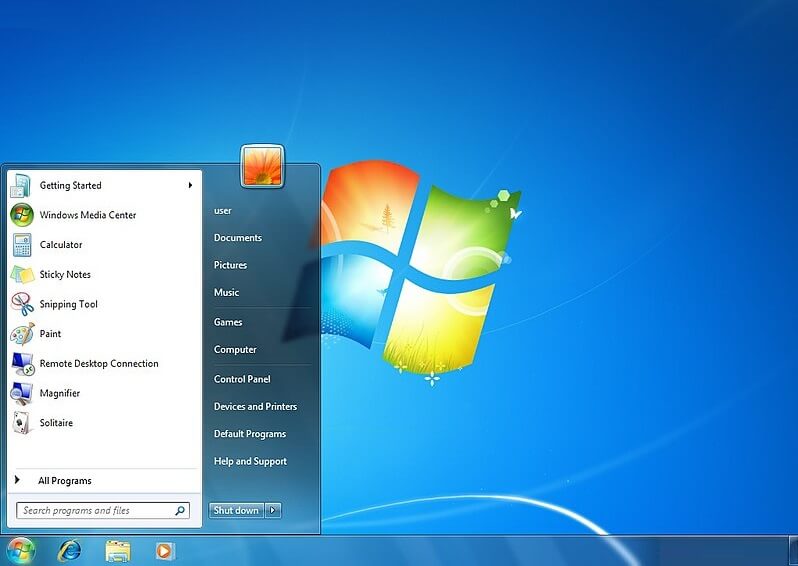The width and height of the screenshot is (798, 566).
Task: Select the Windows Media Center label
Action: pos(88,215)
